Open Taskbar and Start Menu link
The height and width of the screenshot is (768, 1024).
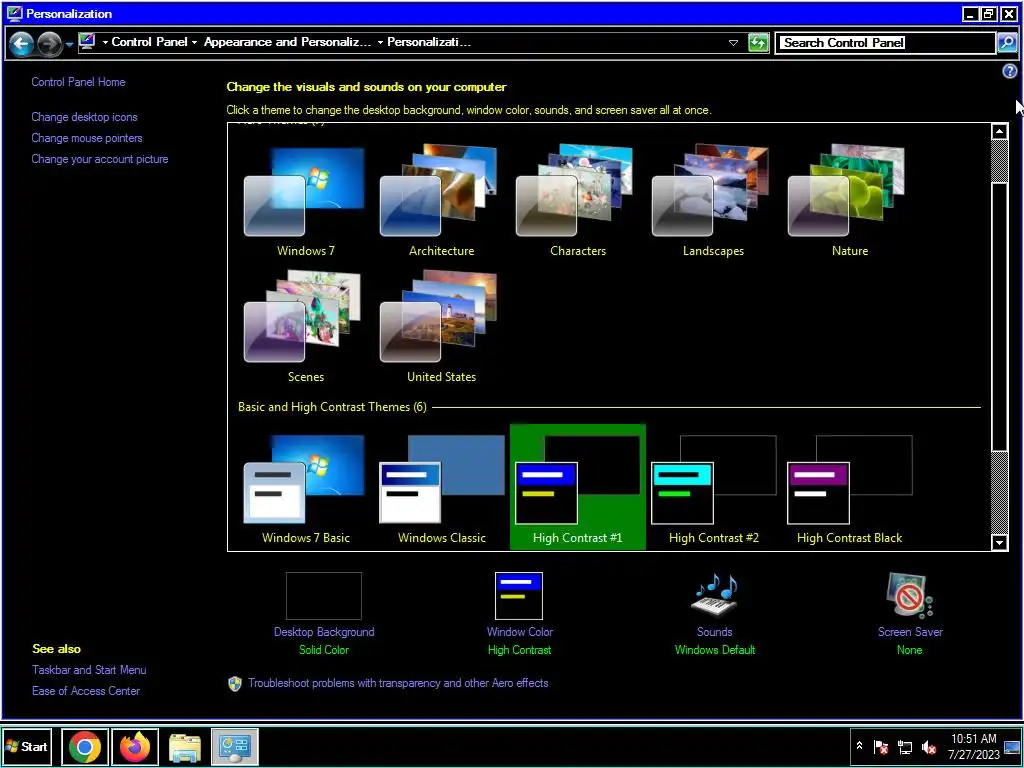tap(89, 670)
